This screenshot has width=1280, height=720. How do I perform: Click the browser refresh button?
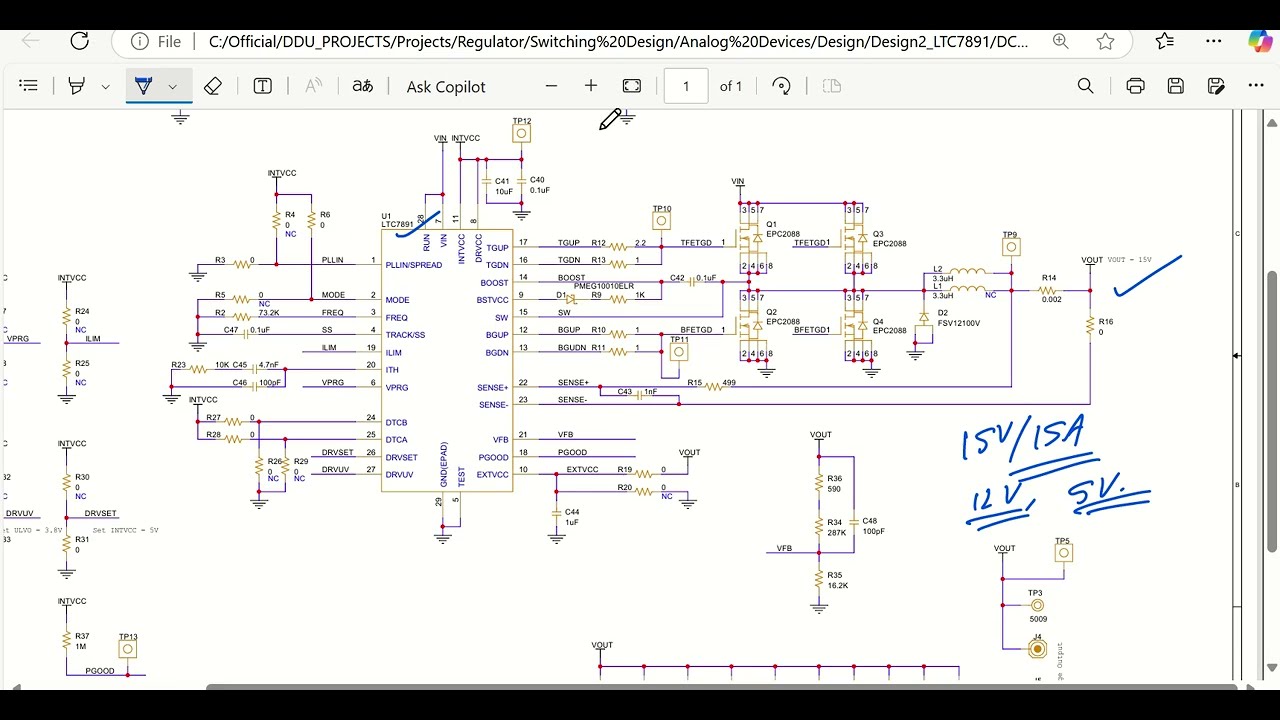coord(80,41)
